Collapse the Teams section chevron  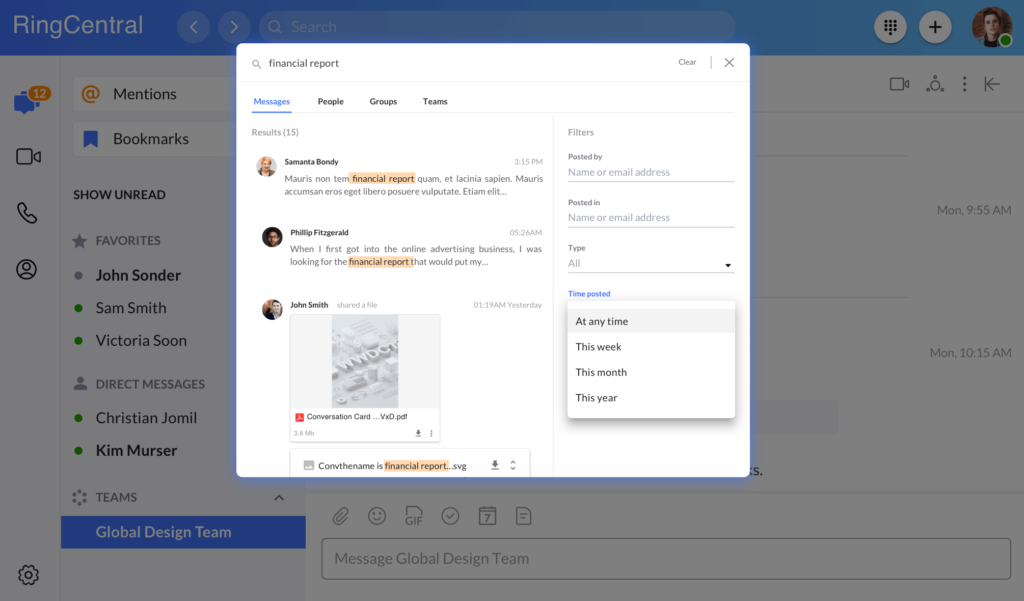point(279,497)
